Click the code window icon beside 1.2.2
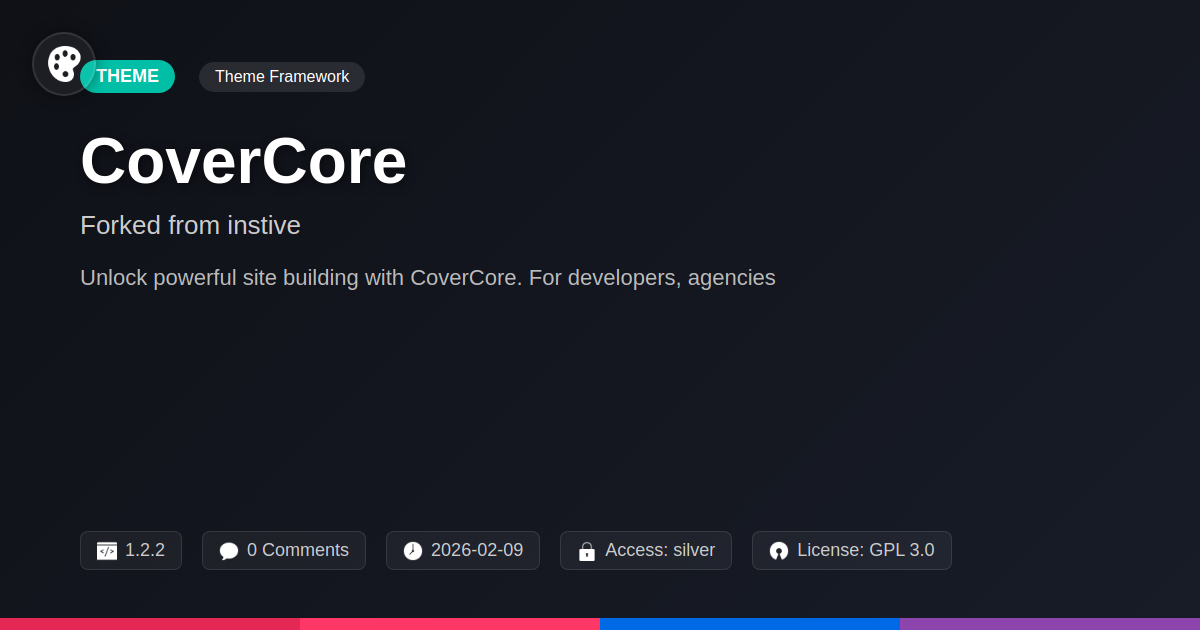This screenshot has width=1200, height=630. (x=107, y=551)
